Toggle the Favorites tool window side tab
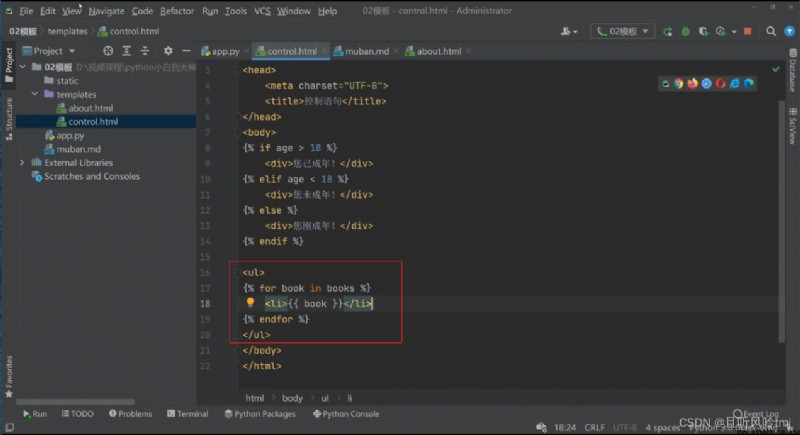The image size is (800, 435). click(x=9, y=376)
